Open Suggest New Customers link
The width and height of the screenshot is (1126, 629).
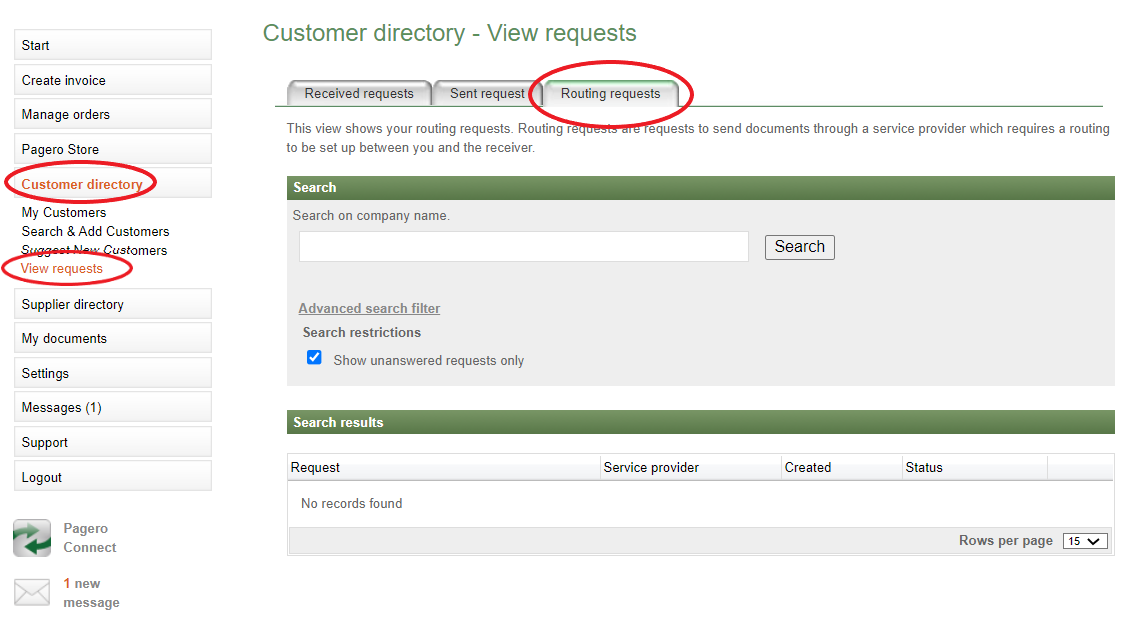[x=94, y=250]
